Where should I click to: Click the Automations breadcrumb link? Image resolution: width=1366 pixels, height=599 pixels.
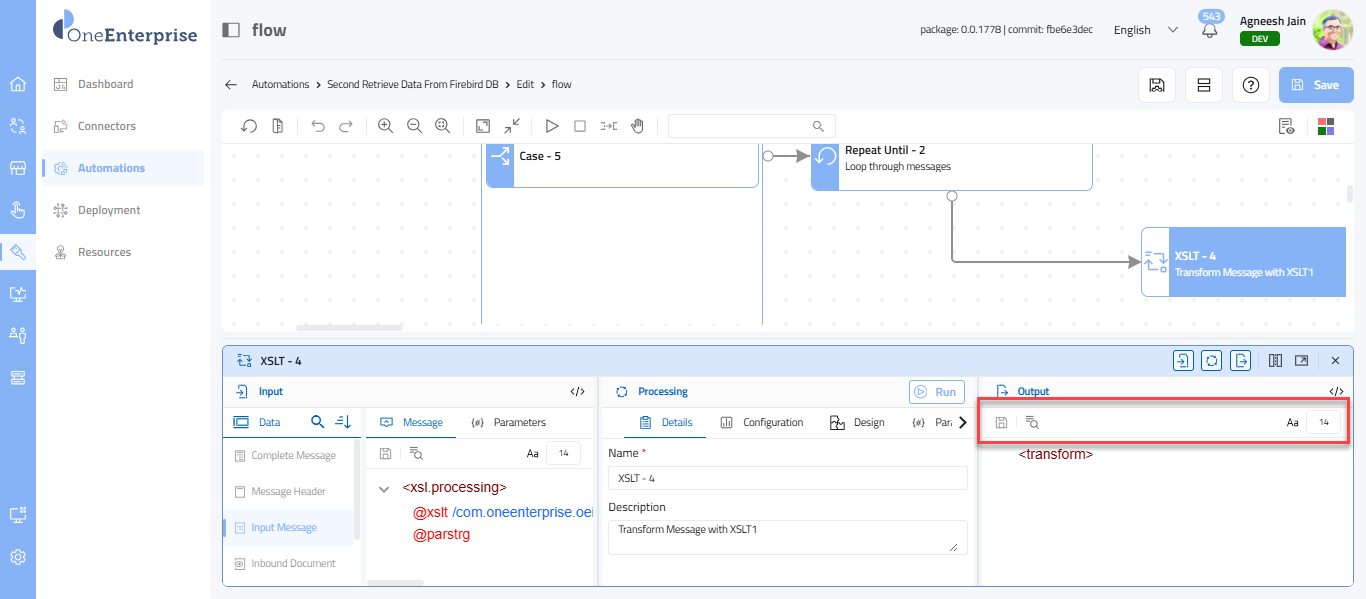tap(280, 85)
